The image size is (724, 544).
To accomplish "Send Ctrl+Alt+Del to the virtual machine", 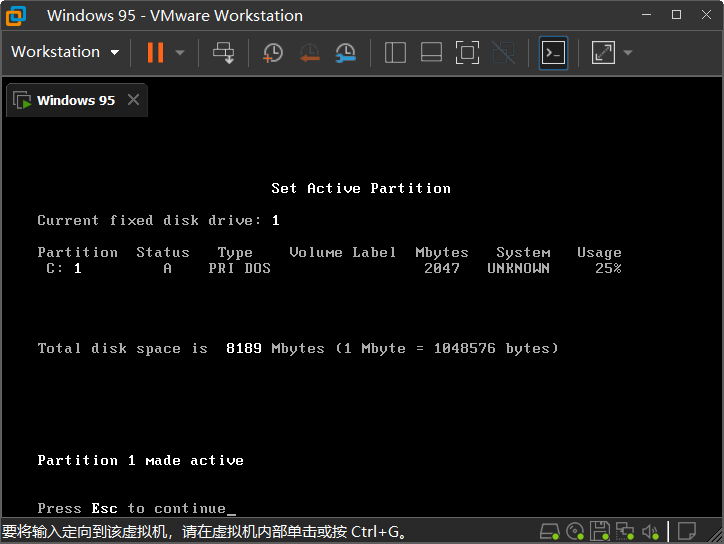I will pos(223,53).
